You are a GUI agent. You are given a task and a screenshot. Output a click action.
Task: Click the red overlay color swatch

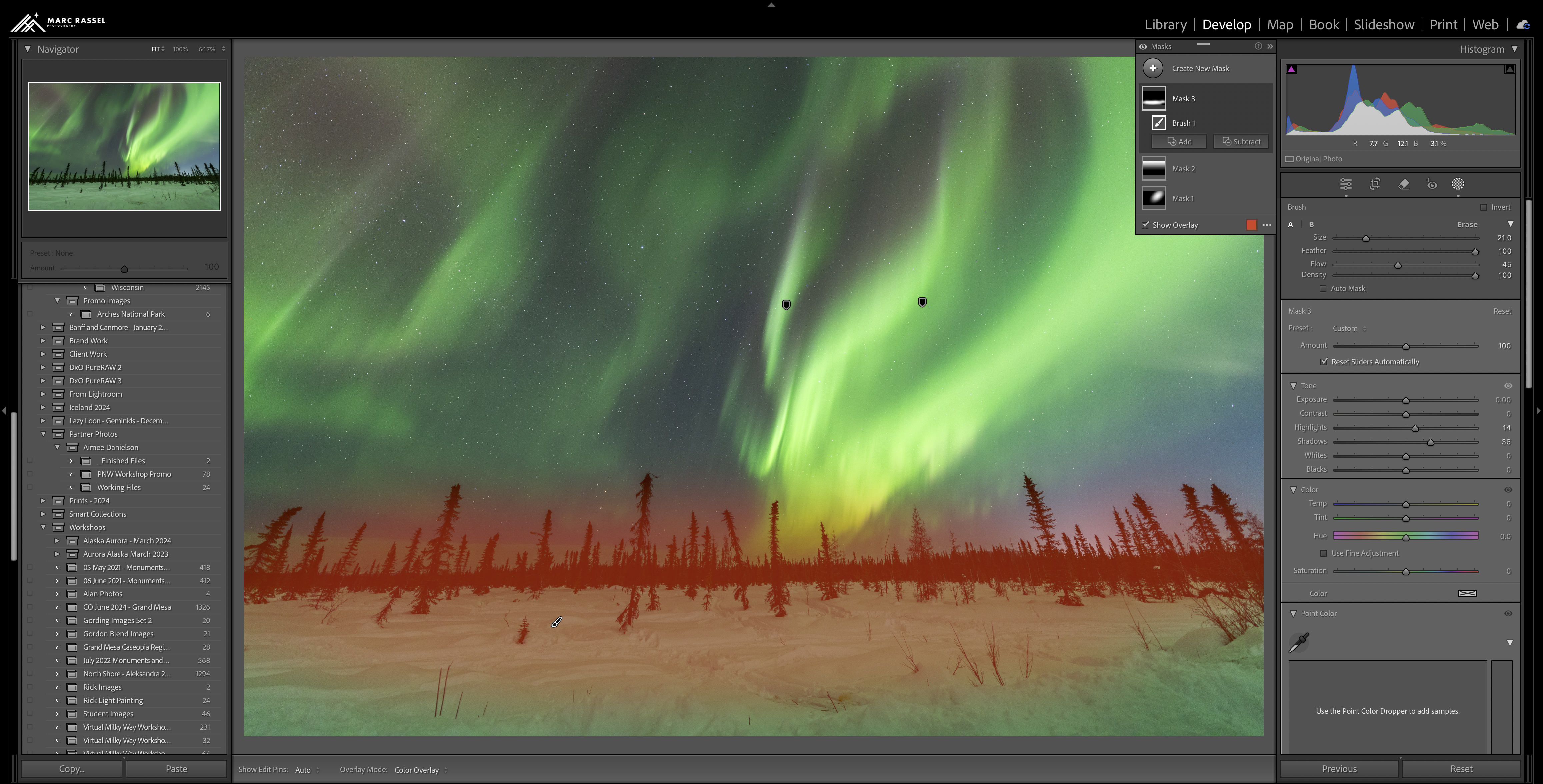[x=1251, y=225]
